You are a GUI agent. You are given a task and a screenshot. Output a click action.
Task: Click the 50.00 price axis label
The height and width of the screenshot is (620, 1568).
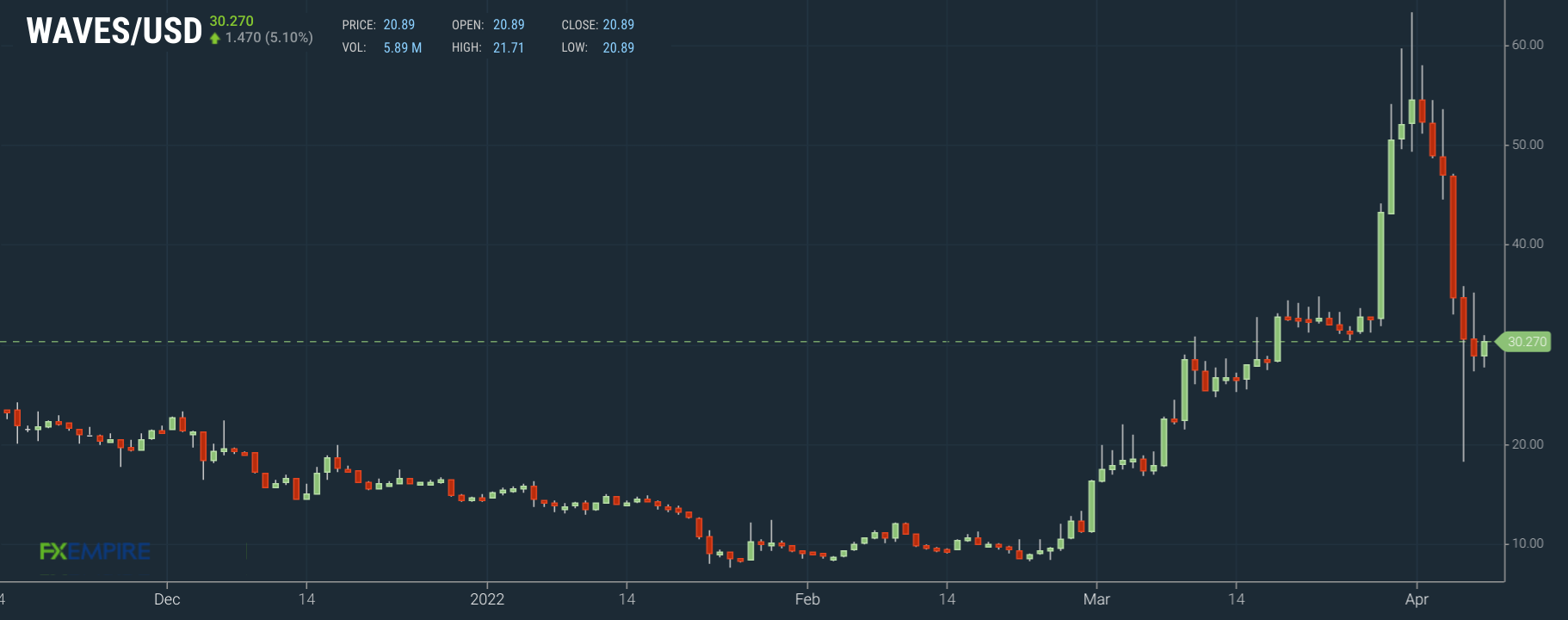(x=1528, y=145)
